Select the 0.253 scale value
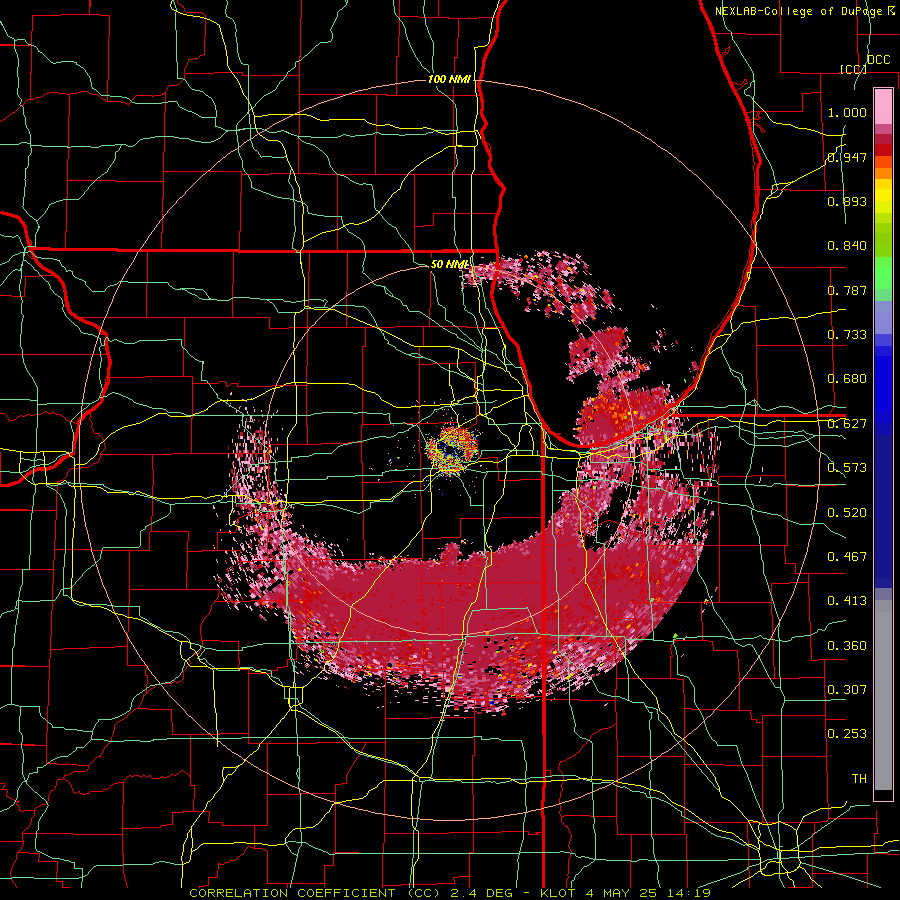This screenshot has height=900, width=900. pos(847,734)
